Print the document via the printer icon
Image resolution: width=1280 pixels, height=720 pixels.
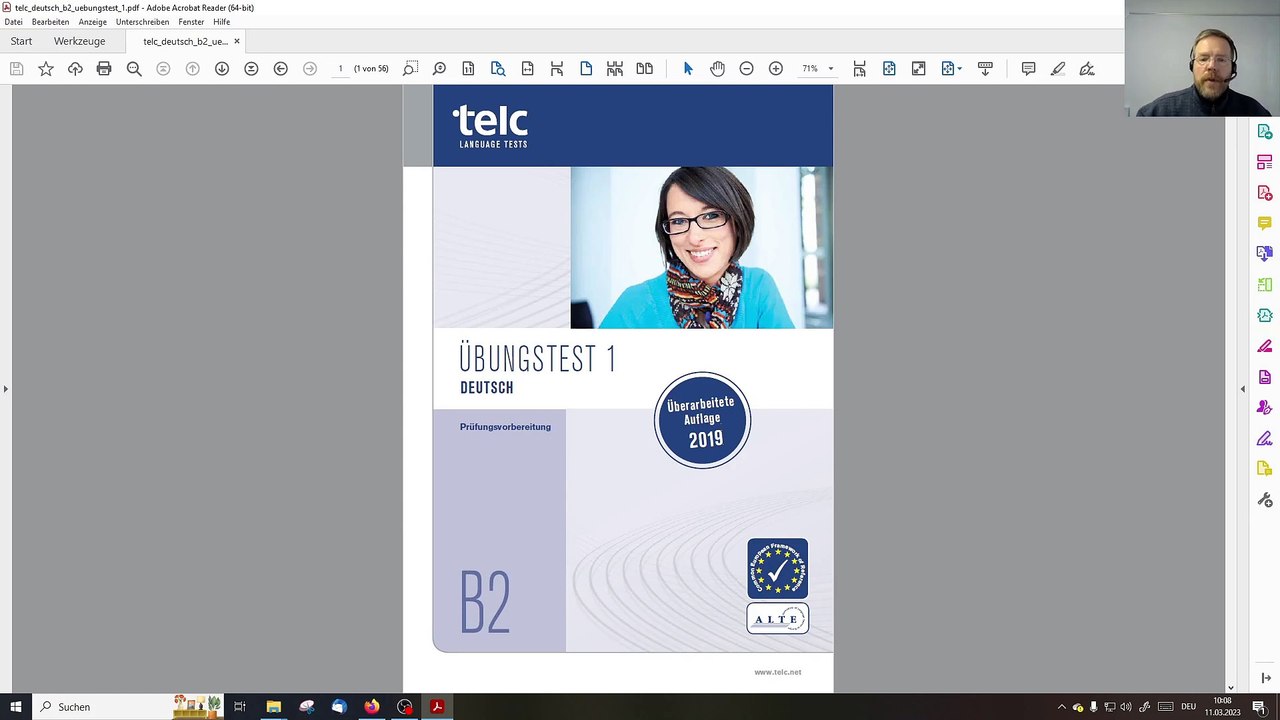(104, 68)
